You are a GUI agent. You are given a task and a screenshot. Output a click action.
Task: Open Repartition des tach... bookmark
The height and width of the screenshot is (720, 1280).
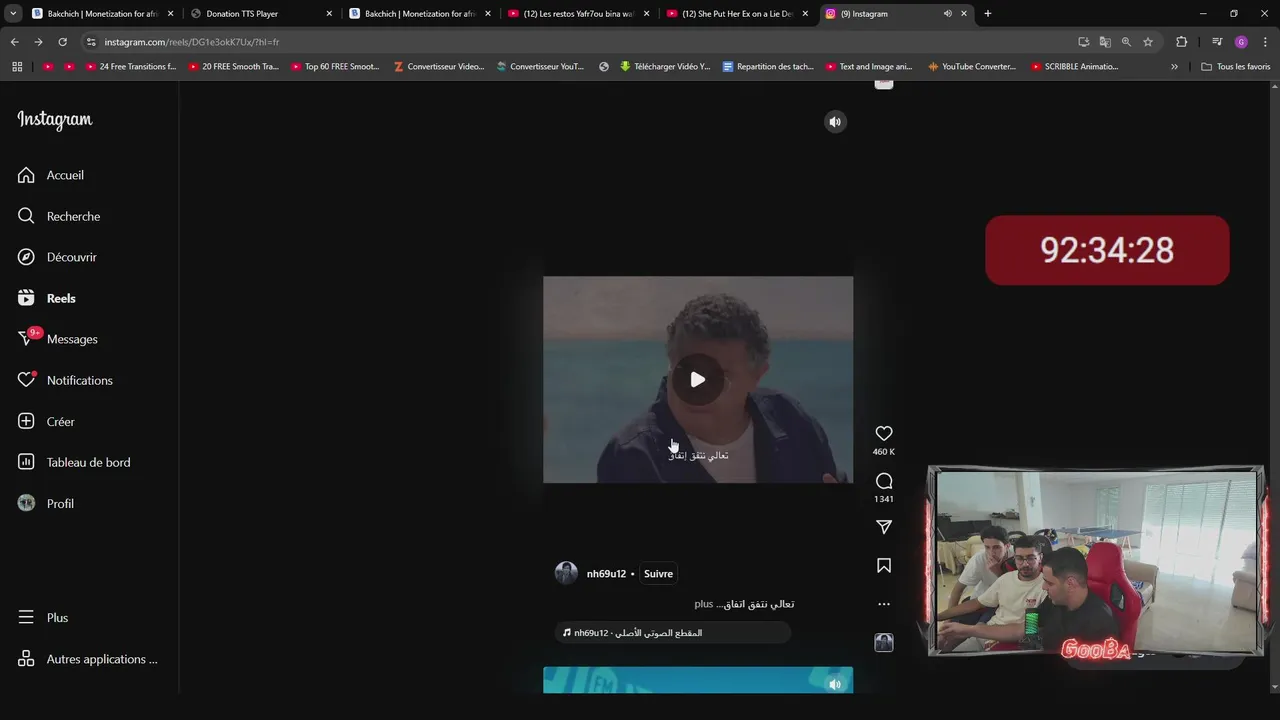[768, 67]
